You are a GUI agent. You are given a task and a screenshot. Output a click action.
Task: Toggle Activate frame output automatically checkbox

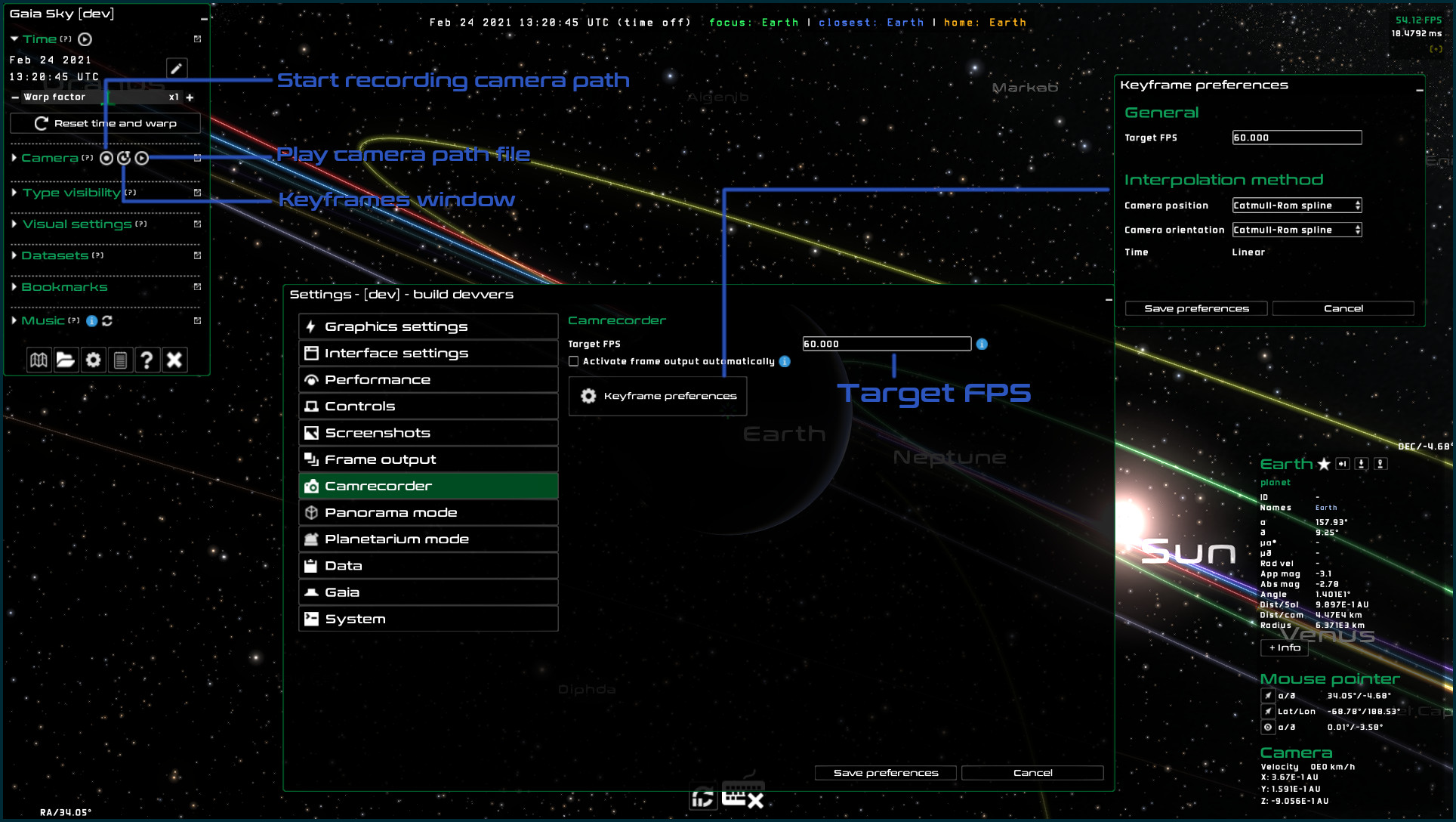pos(573,361)
